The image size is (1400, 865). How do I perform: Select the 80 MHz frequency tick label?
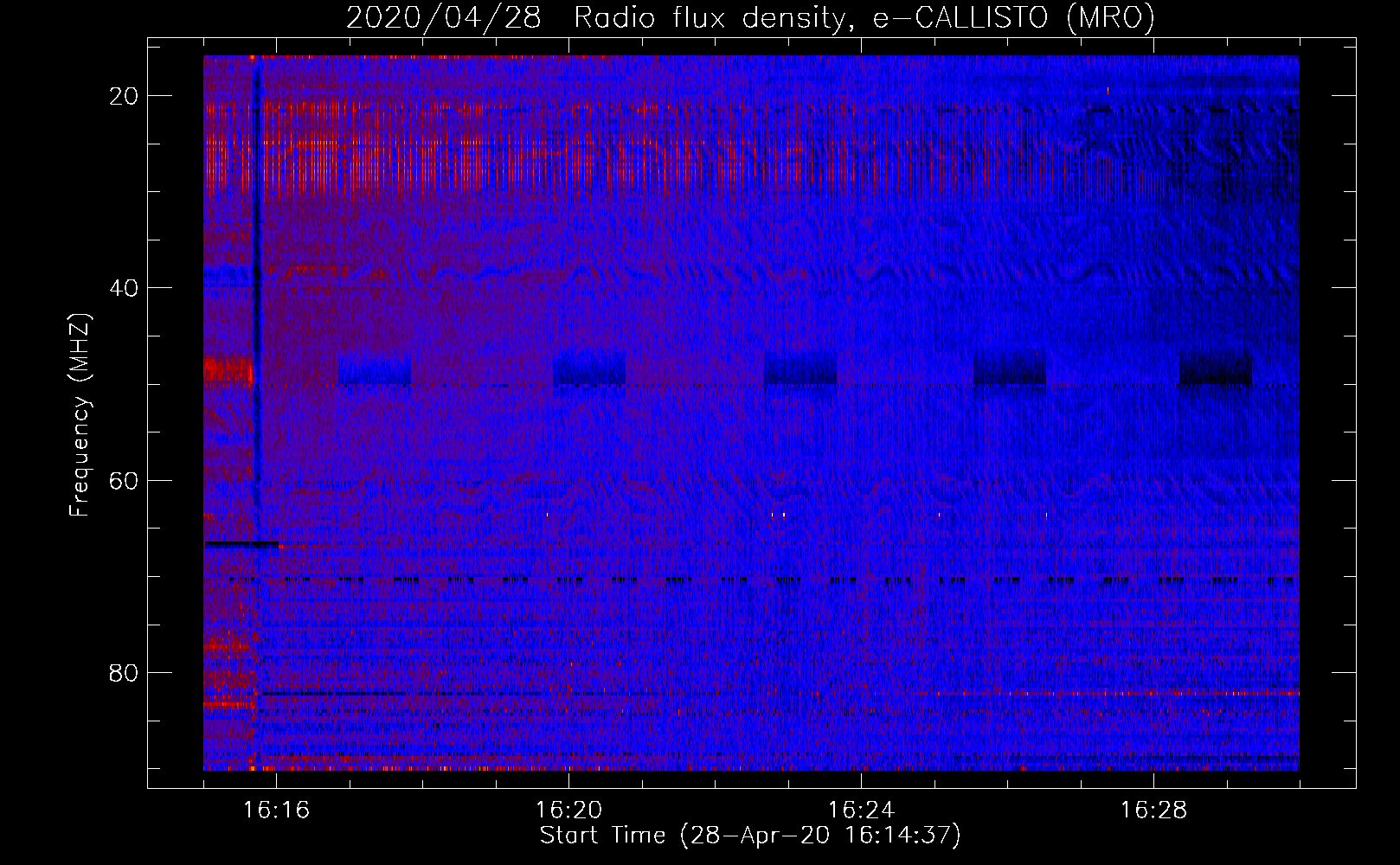tap(125, 672)
